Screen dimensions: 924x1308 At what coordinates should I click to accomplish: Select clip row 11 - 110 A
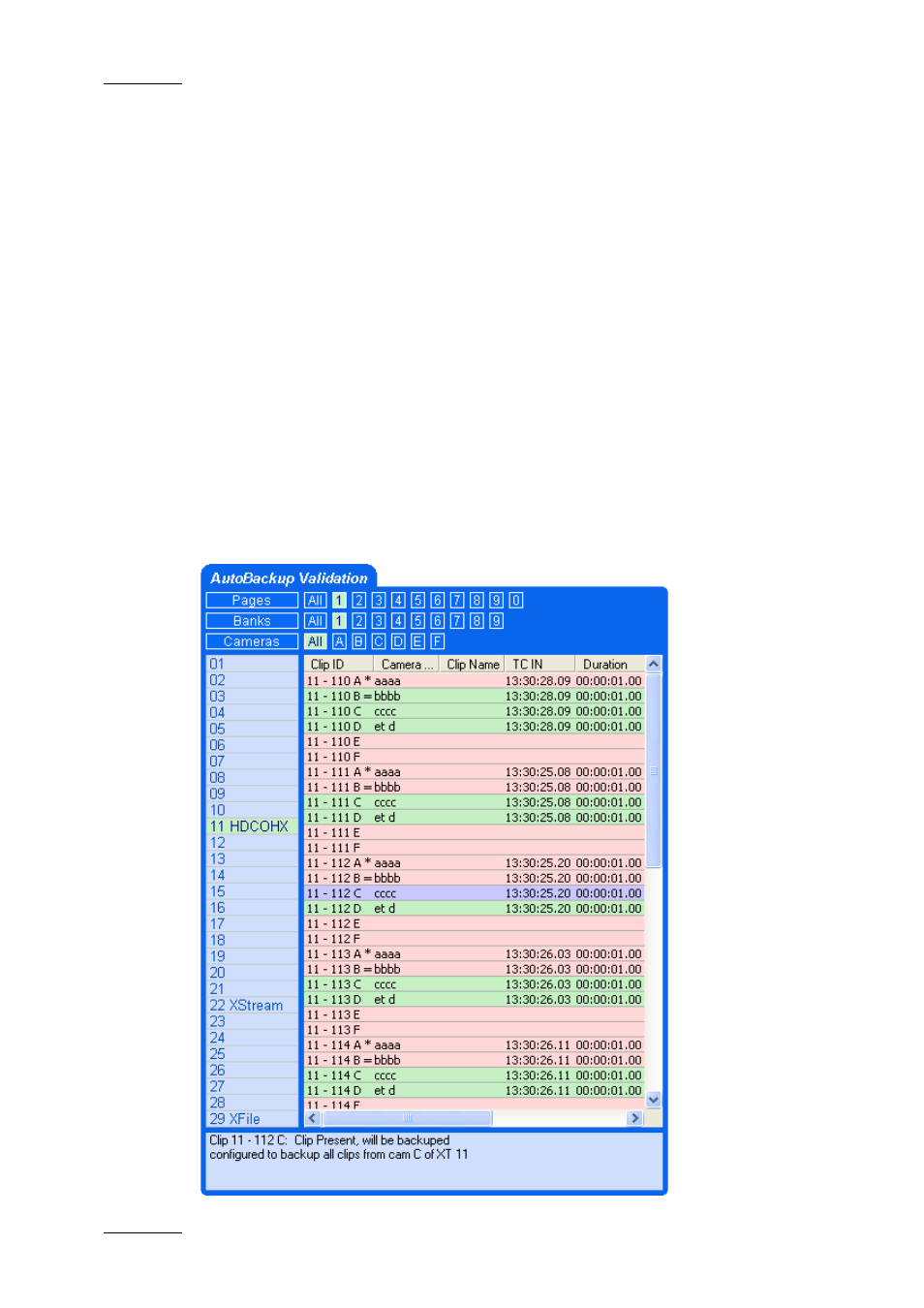[x=475, y=681]
